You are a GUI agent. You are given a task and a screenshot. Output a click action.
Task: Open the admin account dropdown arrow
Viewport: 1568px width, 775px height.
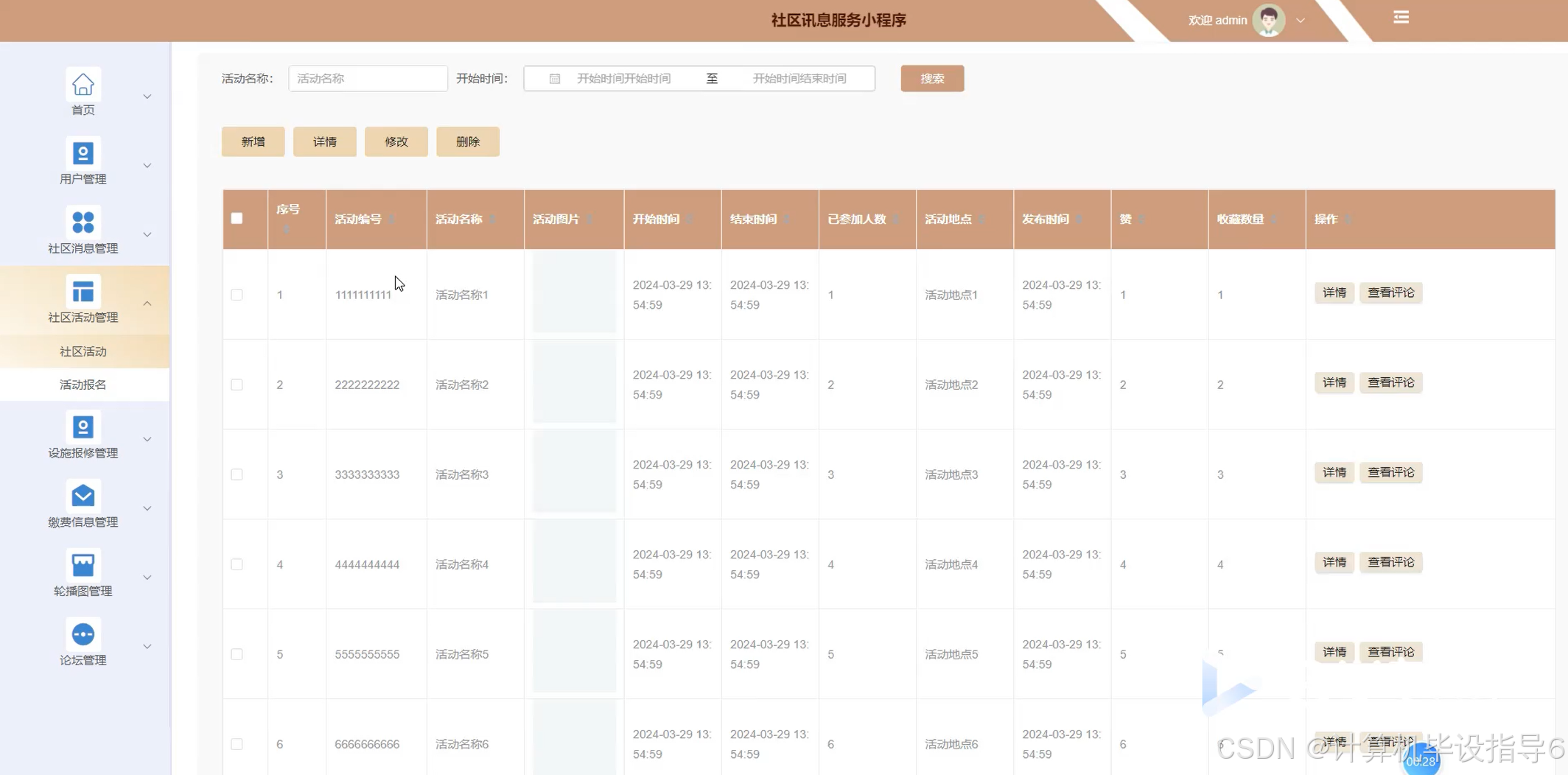1301,21
